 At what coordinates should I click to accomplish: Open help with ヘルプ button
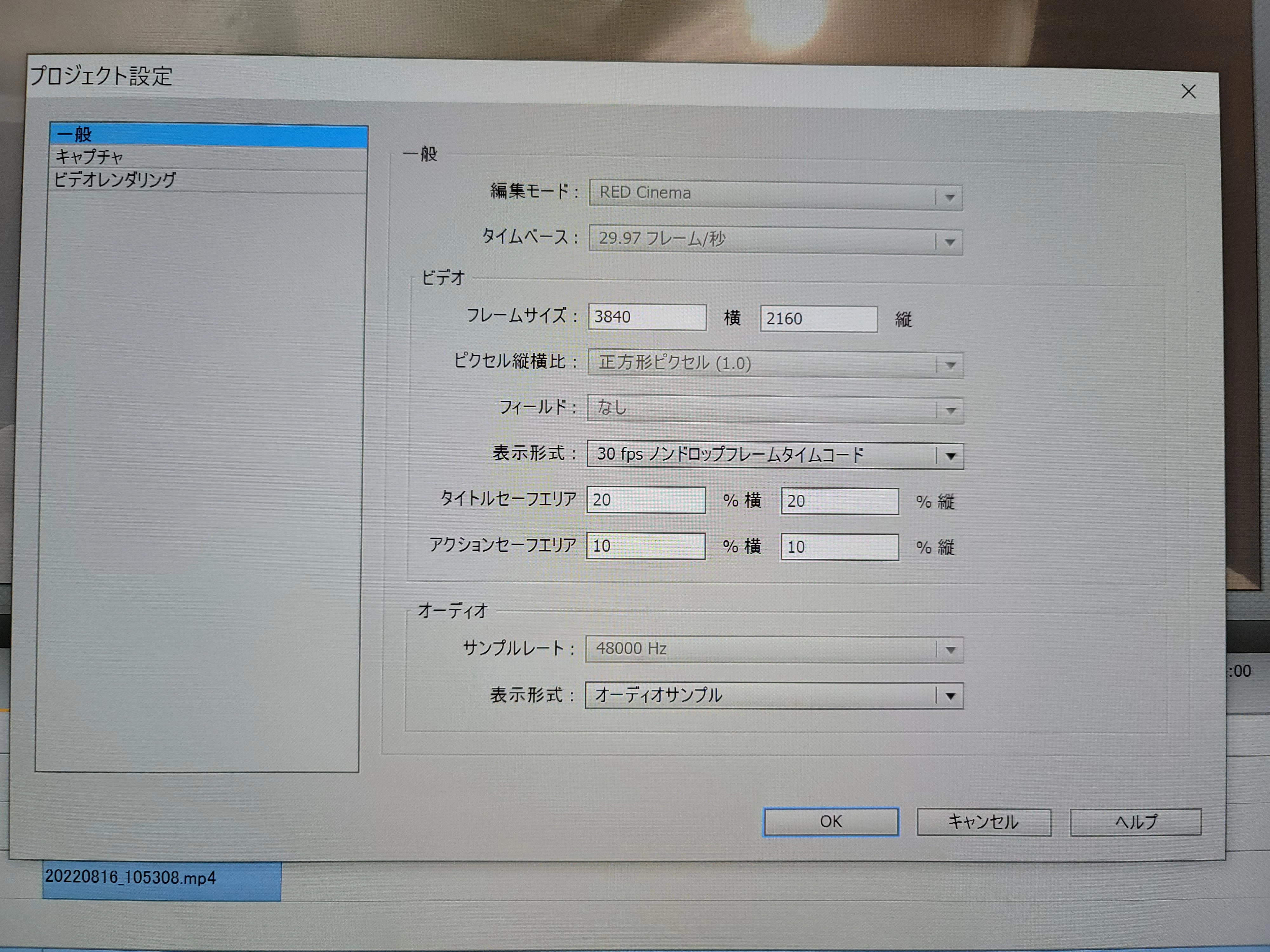pyautogui.click(x=1134, y=822)
